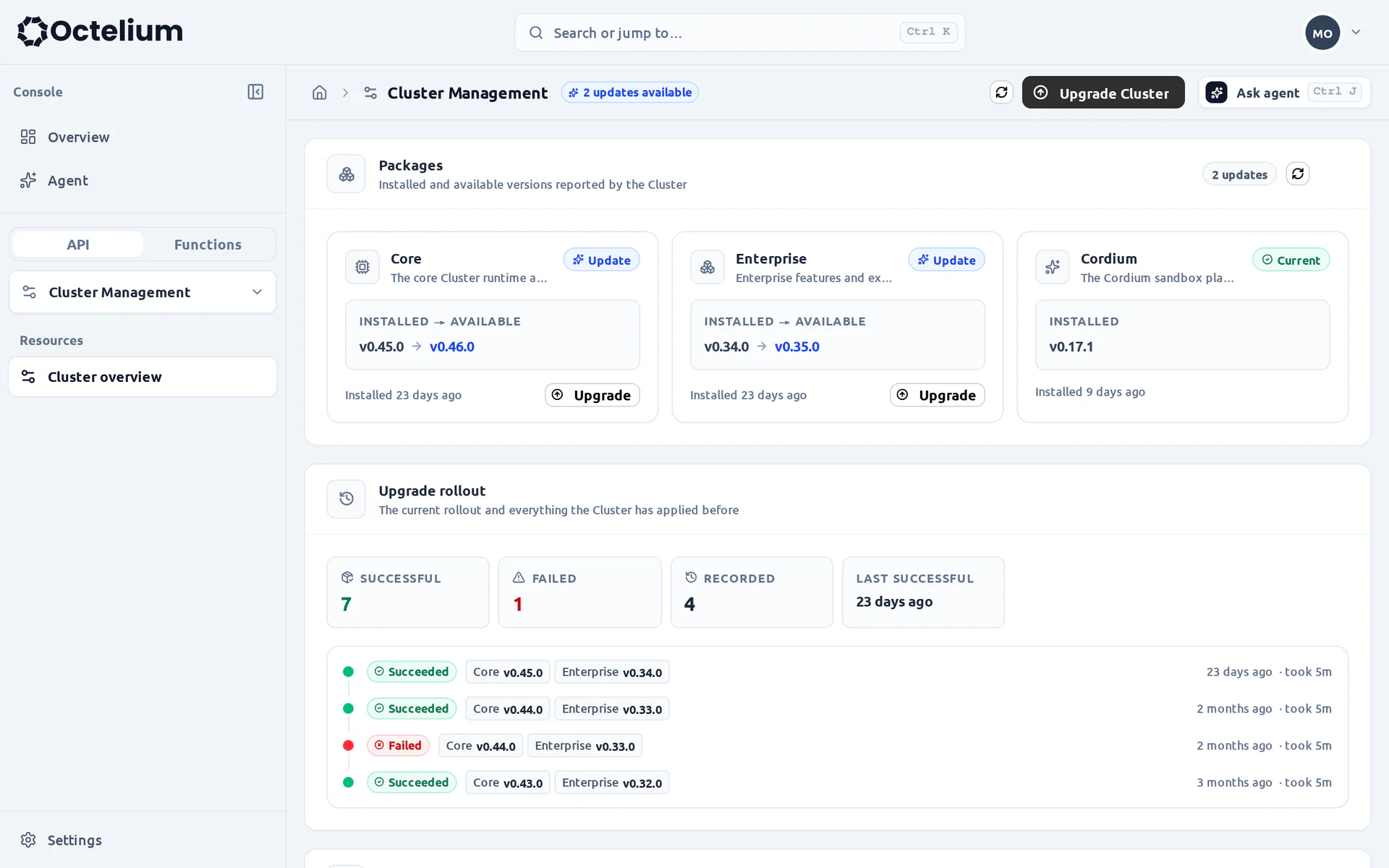The width and height of the screenshot is (1389, 868).
Task: Open the user account menu chevron
Action: [1356, 33]
